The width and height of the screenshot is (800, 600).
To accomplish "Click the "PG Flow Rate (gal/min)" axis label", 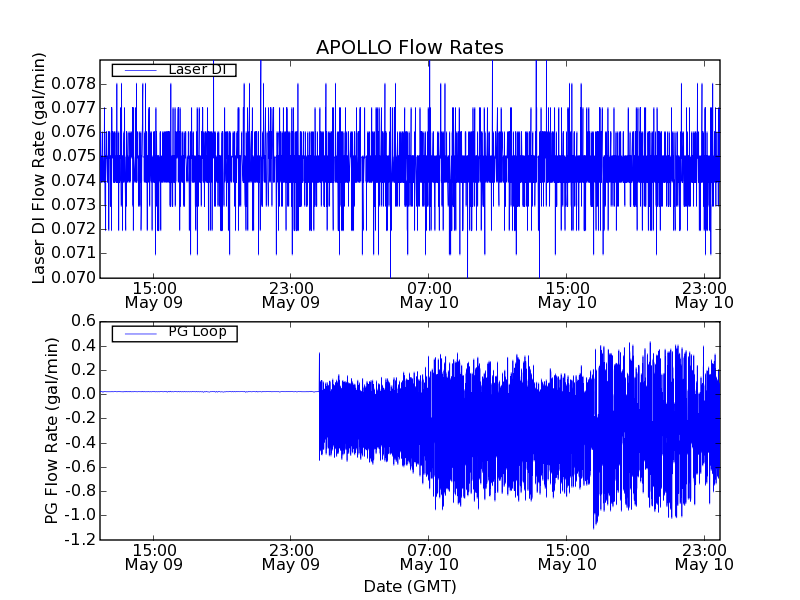I will tap(51, 430).
